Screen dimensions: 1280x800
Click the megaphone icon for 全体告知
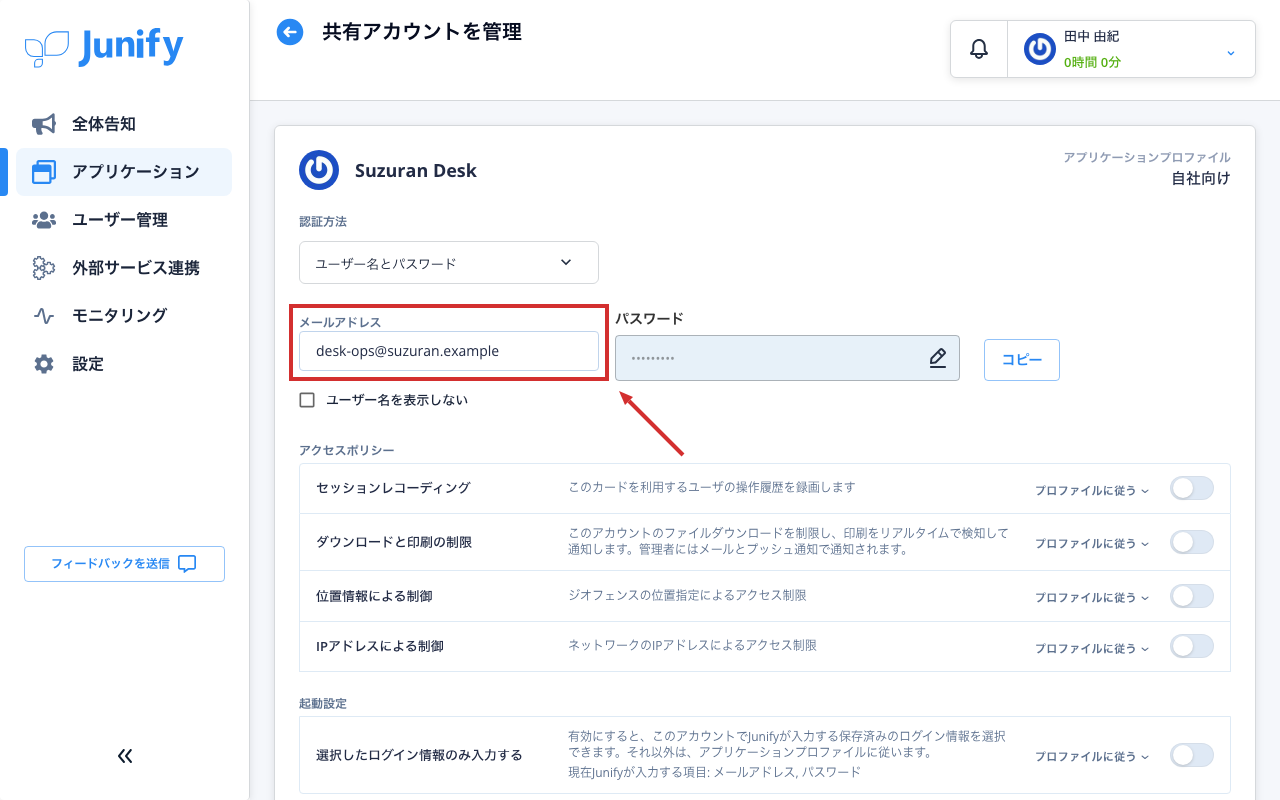pyautogui.click(x=44, y=124)
